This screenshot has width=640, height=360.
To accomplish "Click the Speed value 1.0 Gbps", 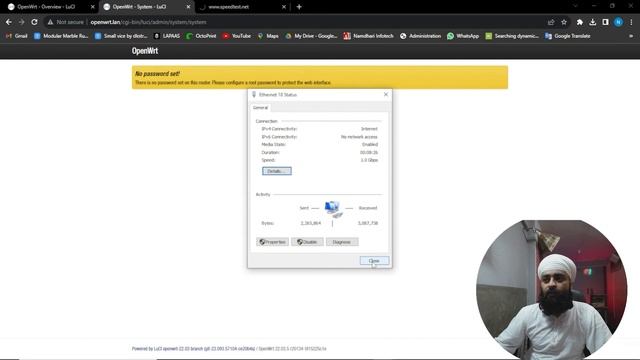I will coord(369,160).
